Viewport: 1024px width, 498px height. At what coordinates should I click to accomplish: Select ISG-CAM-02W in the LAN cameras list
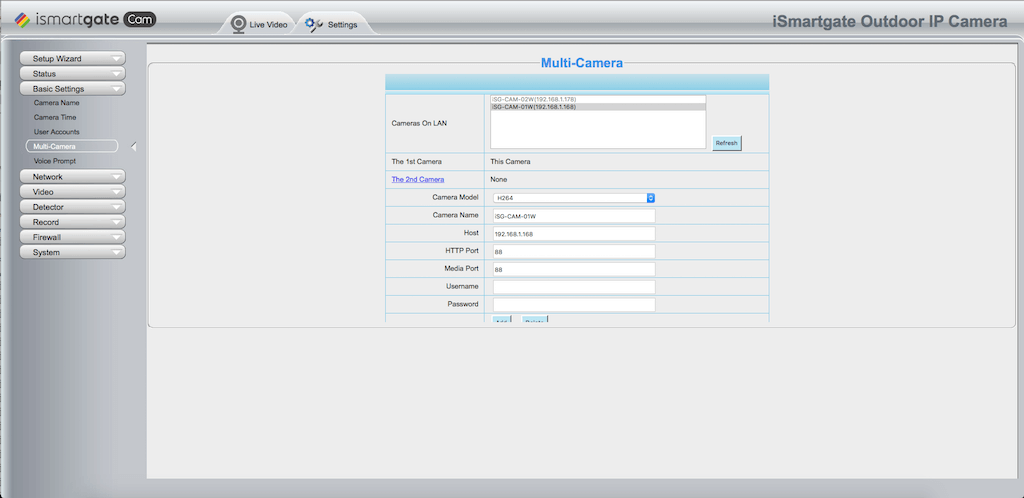[x=598, y=99]
